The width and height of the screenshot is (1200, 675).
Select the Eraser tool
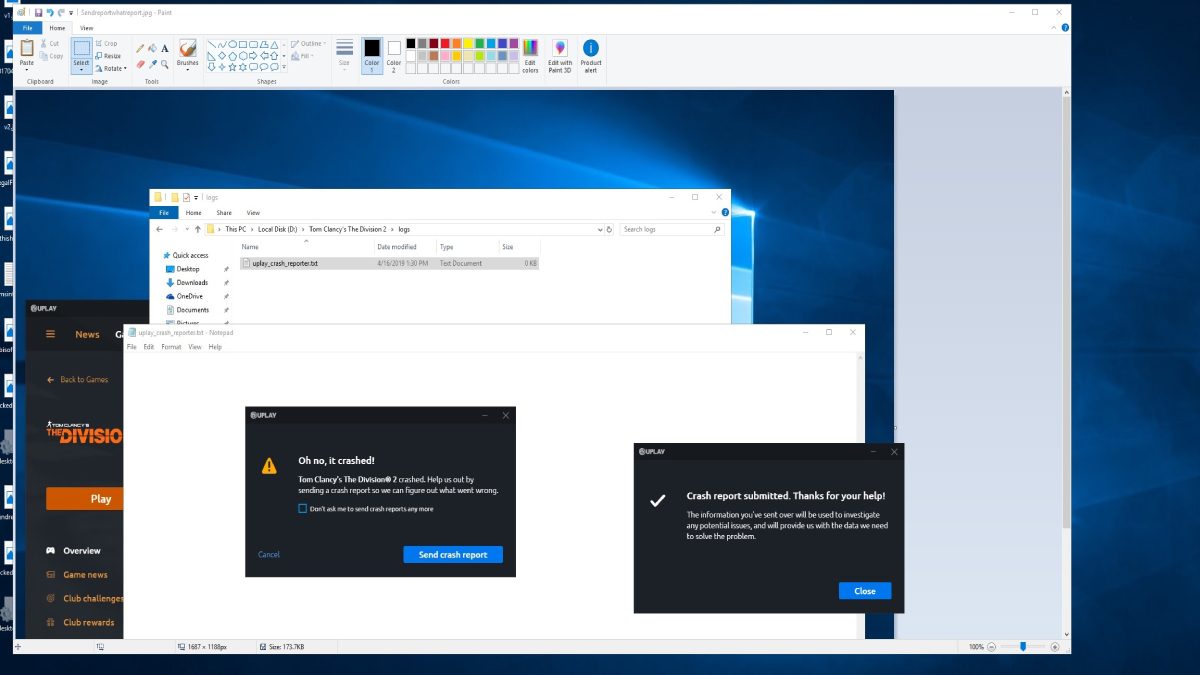[x=140, y=64]
